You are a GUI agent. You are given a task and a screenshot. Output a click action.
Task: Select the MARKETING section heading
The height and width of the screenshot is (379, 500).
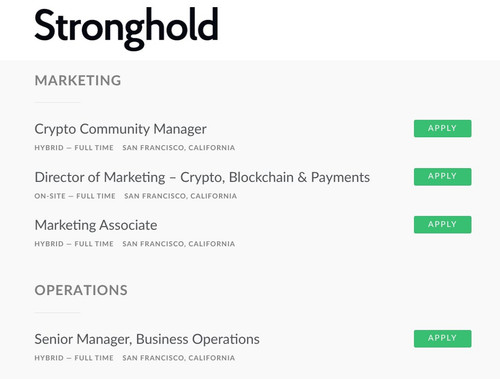pos(78,81)
